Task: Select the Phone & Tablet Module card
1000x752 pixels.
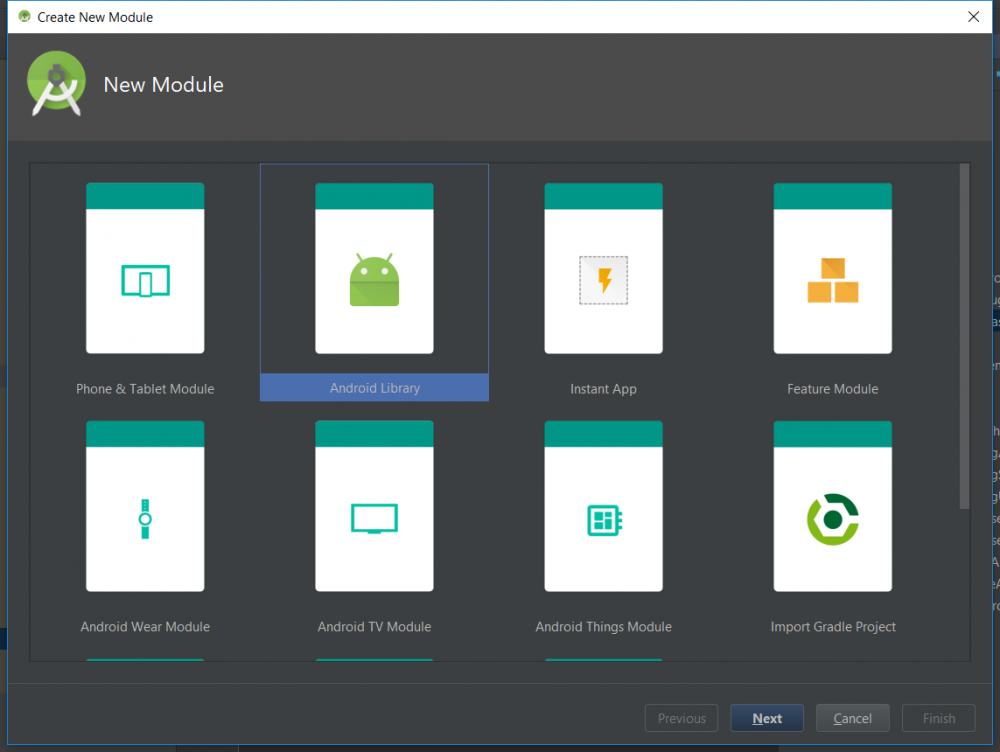Action: coord(145,283)
